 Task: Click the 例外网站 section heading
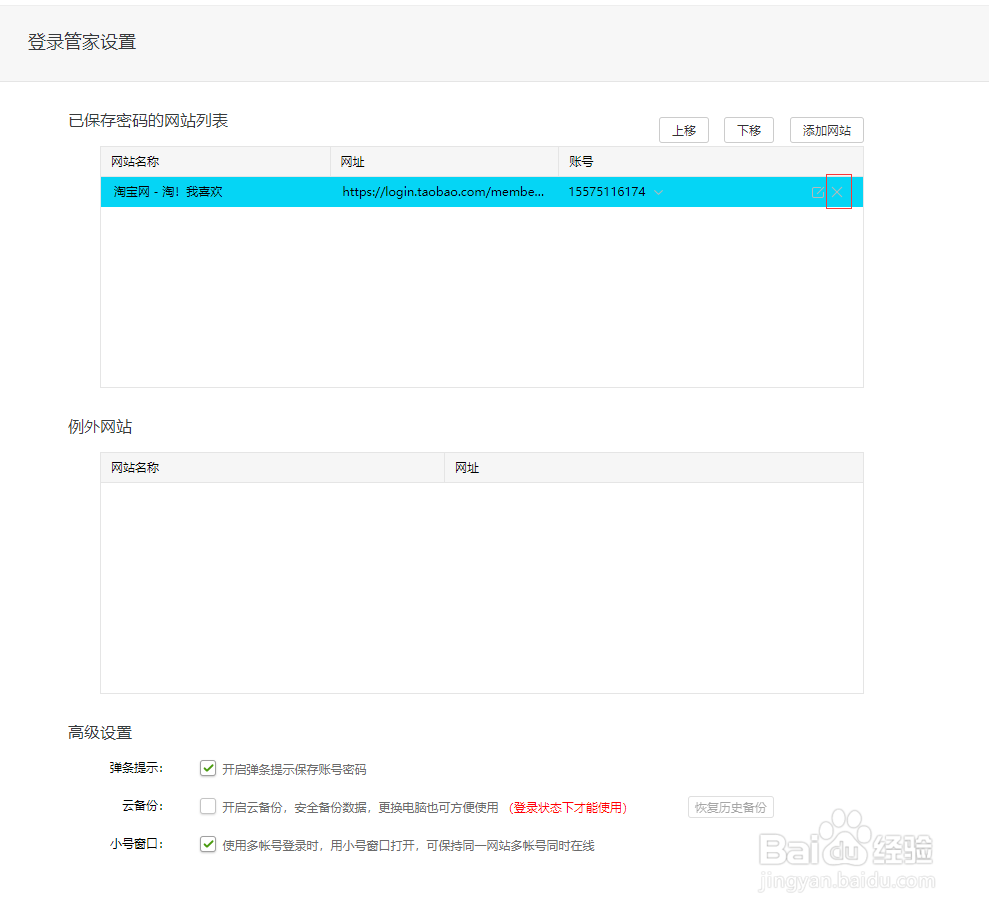100,427
